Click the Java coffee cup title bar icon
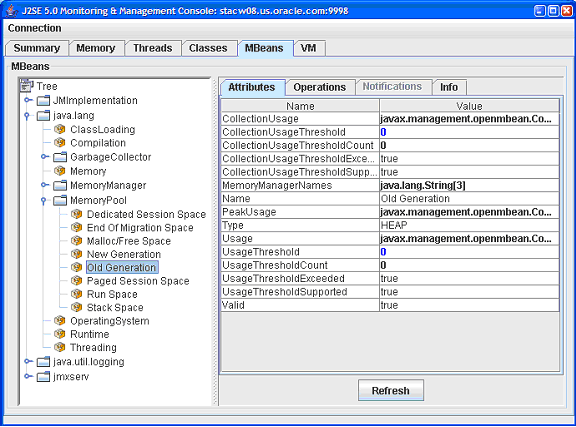Viewport: 576px width, 427px height. [12, 11]
